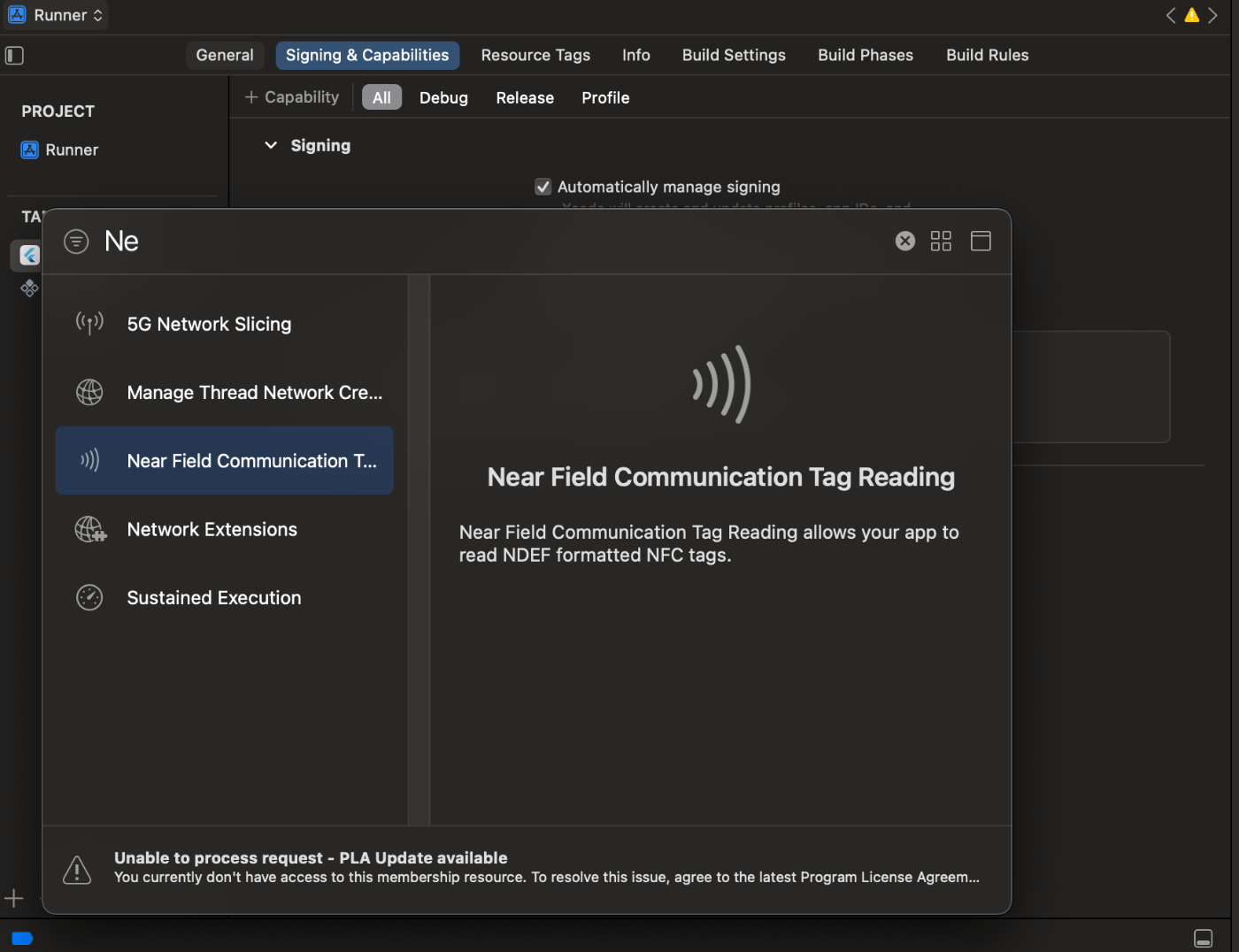Open the Build Rules tab
The height and width of the screenshot is (952, 1239).
pos(988,55)
